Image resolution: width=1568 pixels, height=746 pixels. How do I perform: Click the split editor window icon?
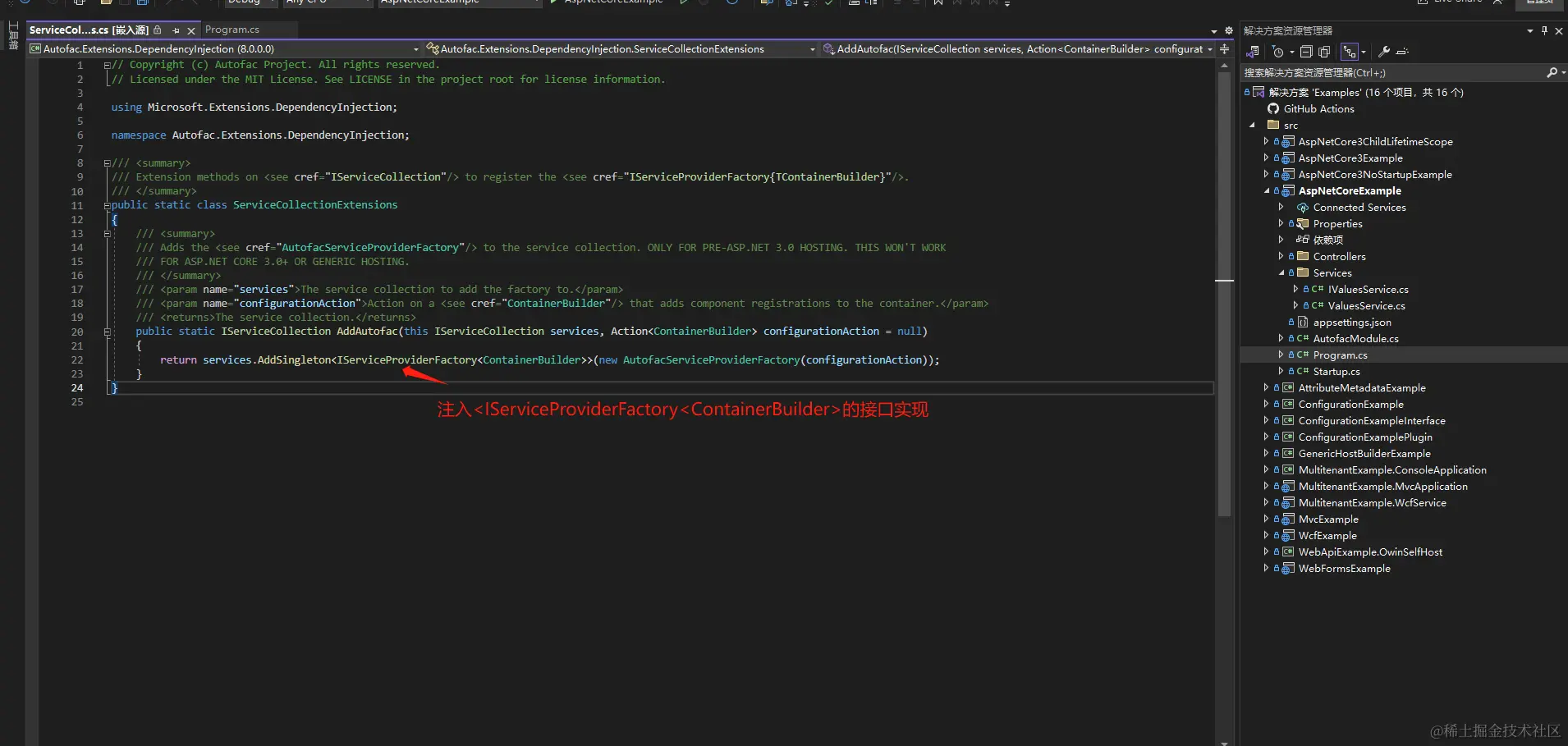(x=1224, y=49)
